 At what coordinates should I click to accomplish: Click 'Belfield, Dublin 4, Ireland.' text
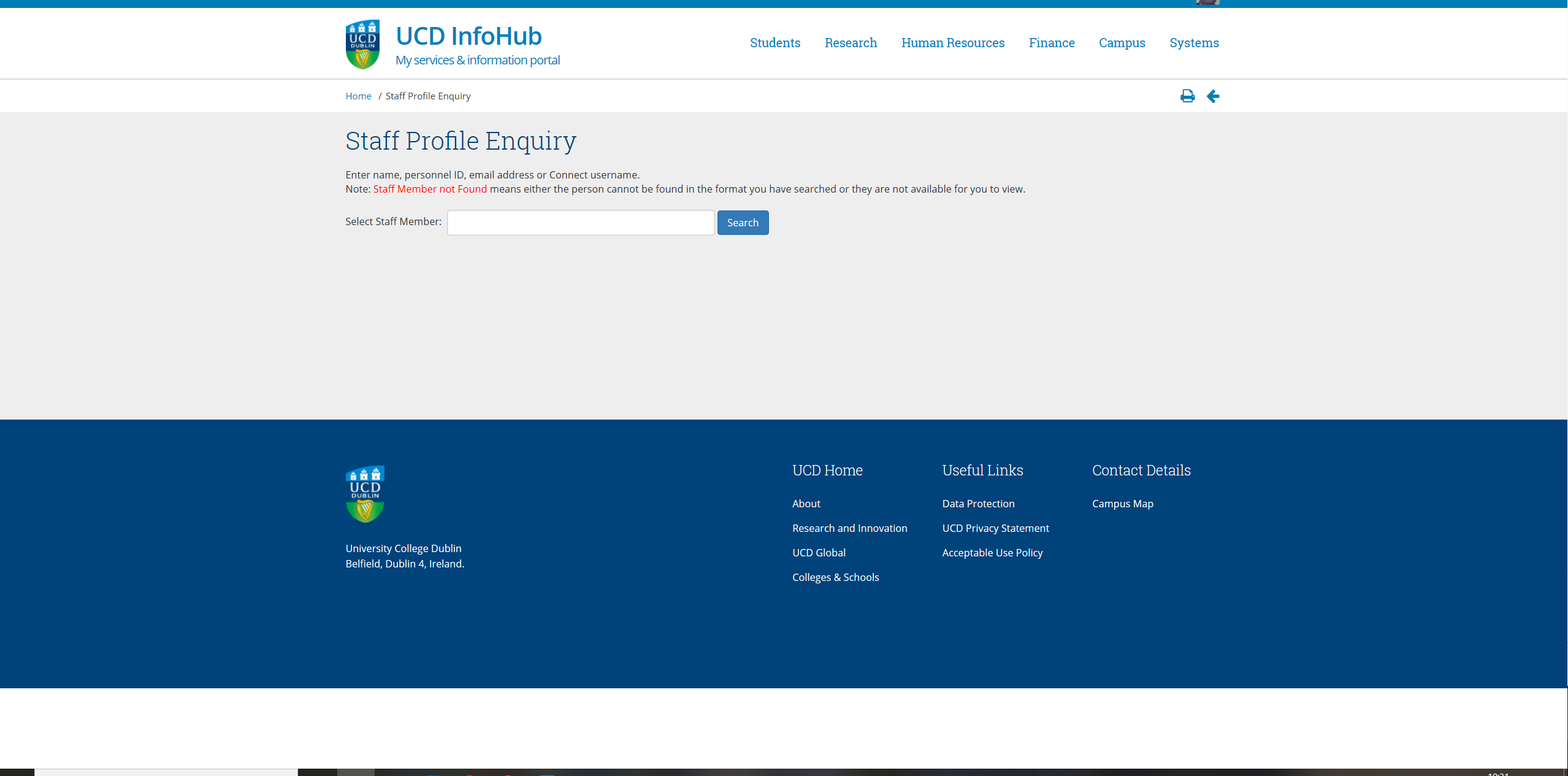(x=405, y=564)
